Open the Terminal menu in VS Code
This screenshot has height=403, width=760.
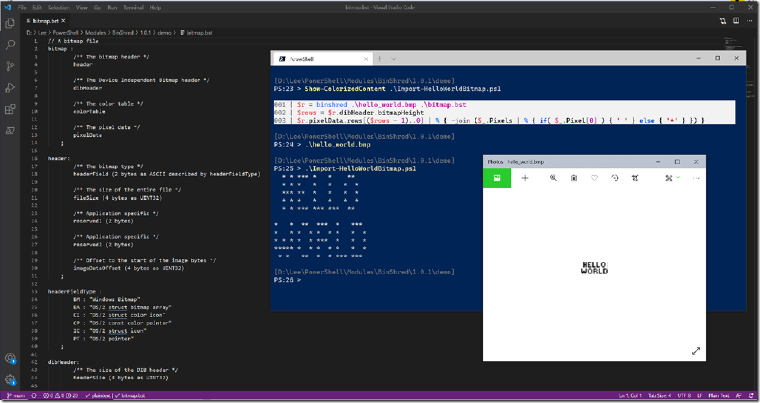tap(133, 7)
